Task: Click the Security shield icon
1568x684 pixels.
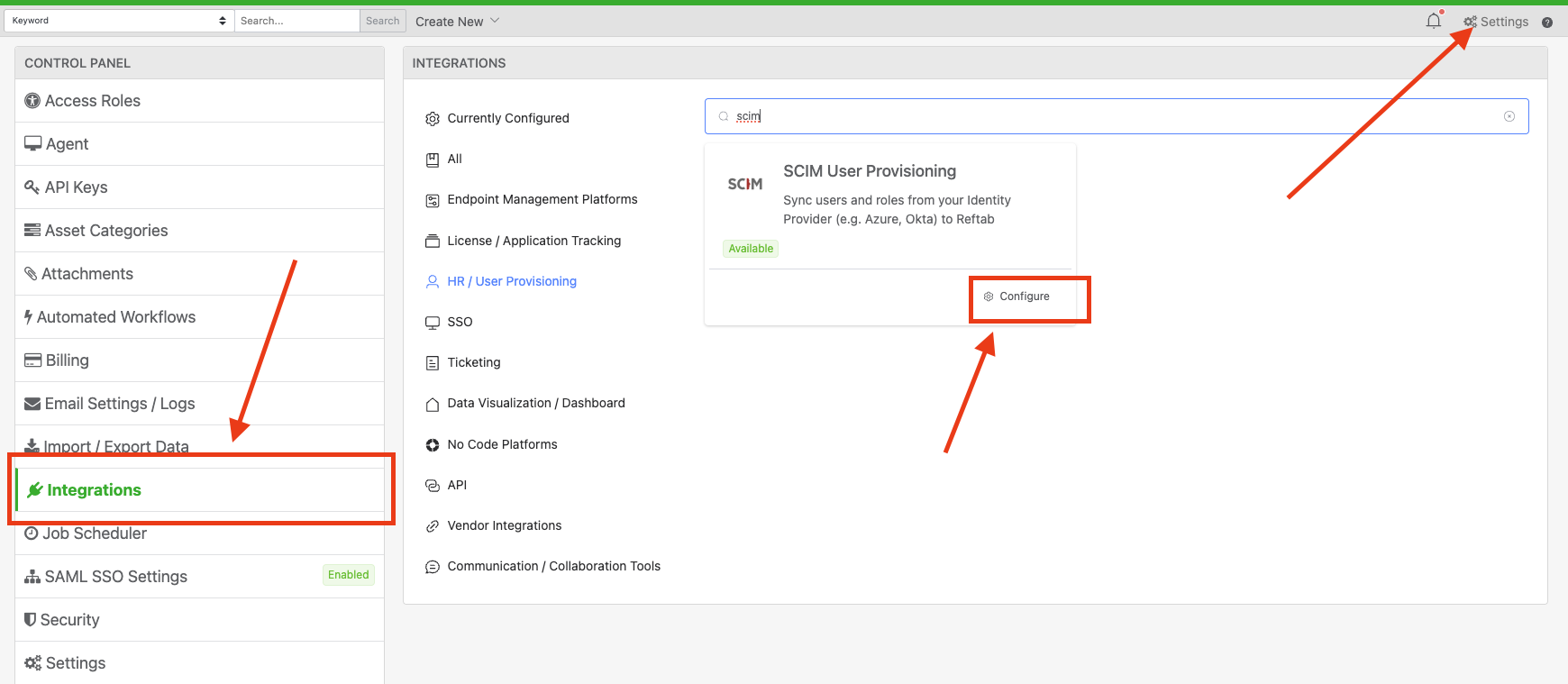Action: click(31, 620)
